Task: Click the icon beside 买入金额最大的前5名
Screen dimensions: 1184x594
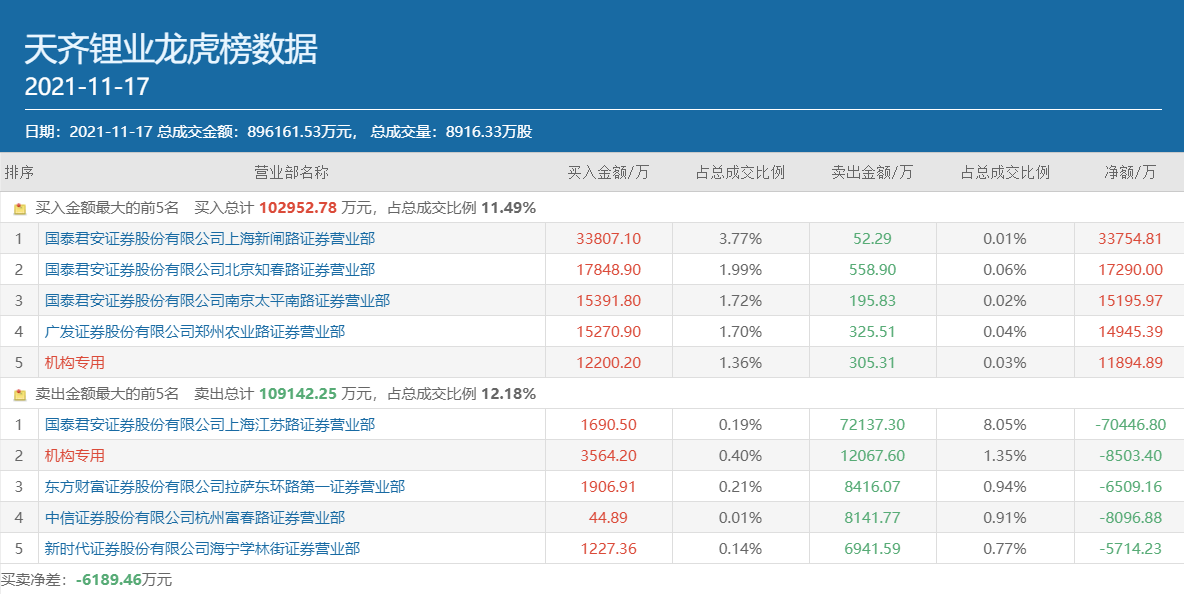Action: 20,209
